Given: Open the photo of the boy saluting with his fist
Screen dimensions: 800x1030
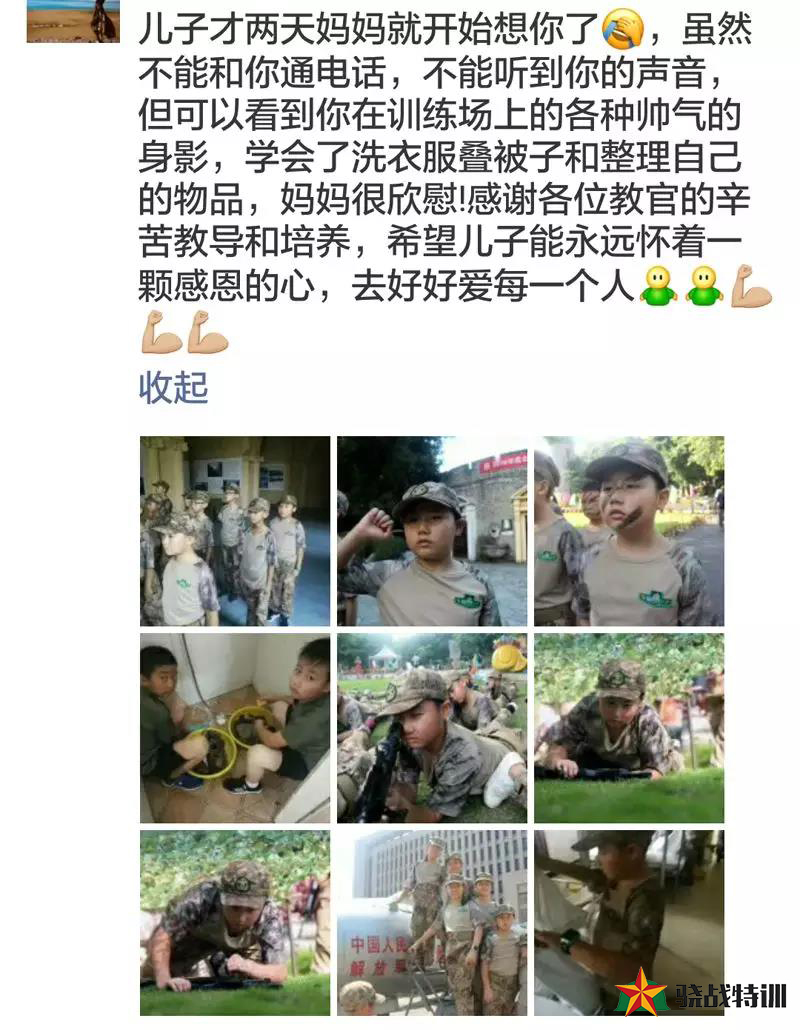Looking at the screenshot, I should tap(432, 531).
